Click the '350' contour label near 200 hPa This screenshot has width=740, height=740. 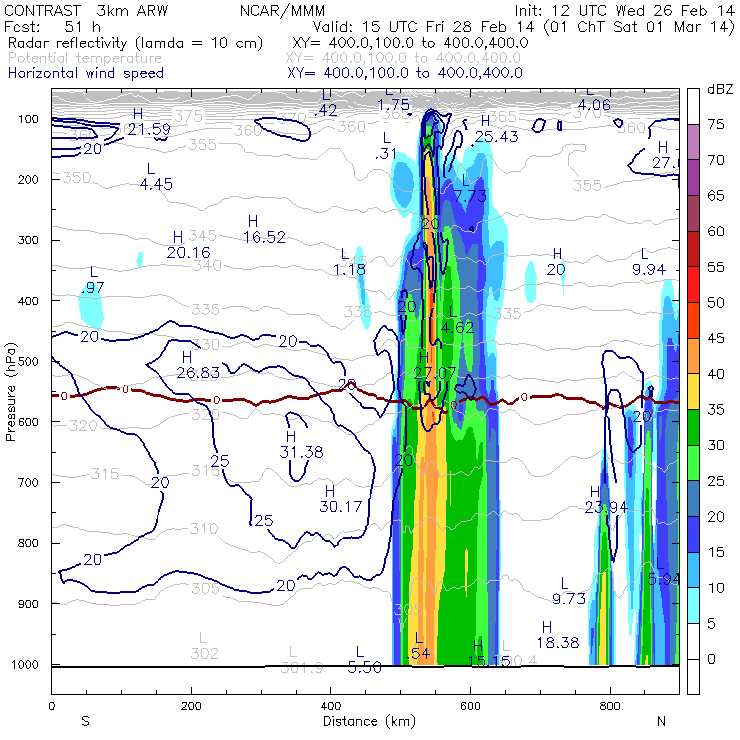pyautogui.click(x=77, y=177)
